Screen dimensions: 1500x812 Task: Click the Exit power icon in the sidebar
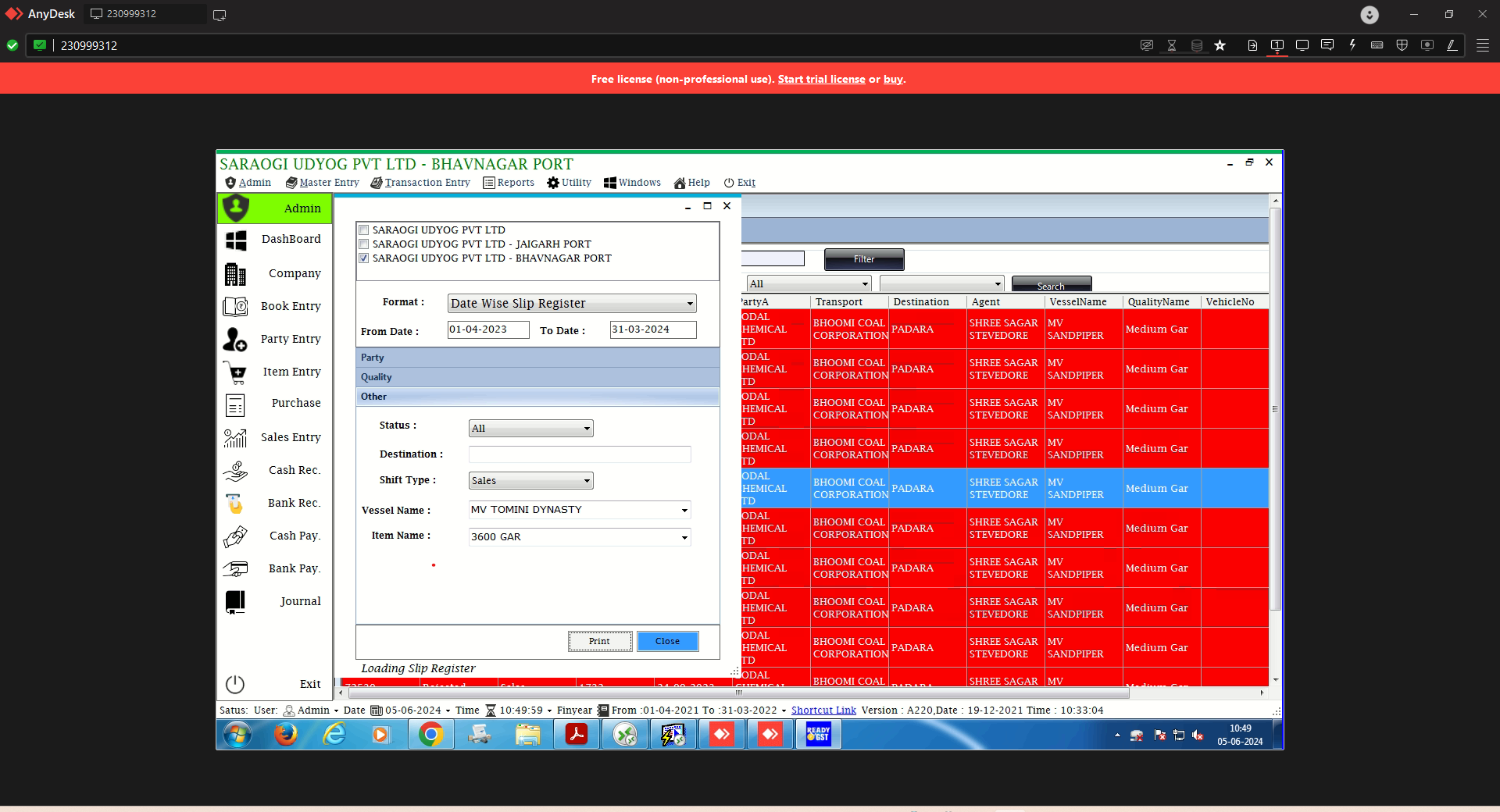coord(235,684)
